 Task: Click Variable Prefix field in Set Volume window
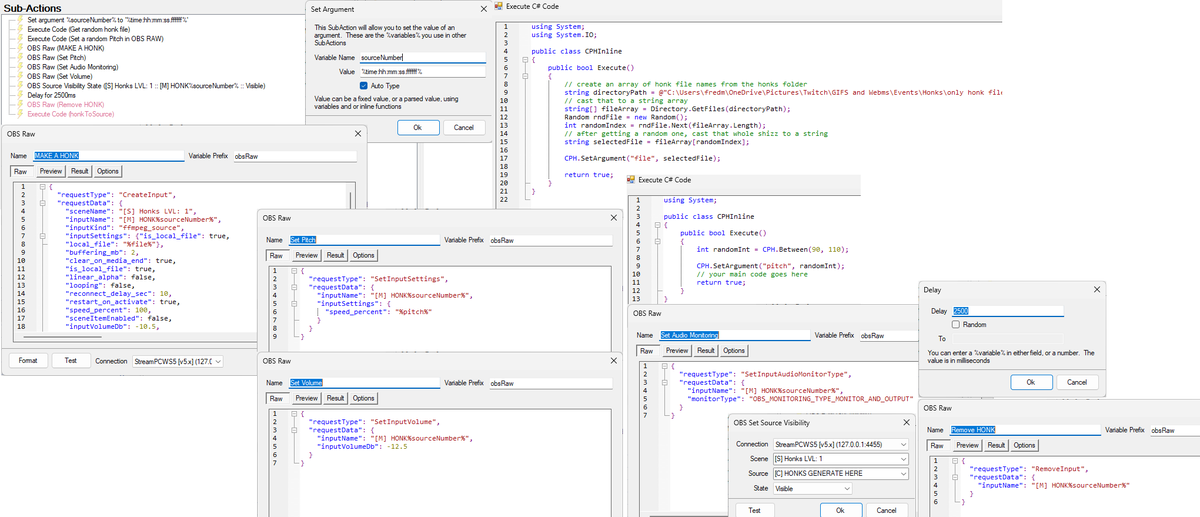click(552, 383)
